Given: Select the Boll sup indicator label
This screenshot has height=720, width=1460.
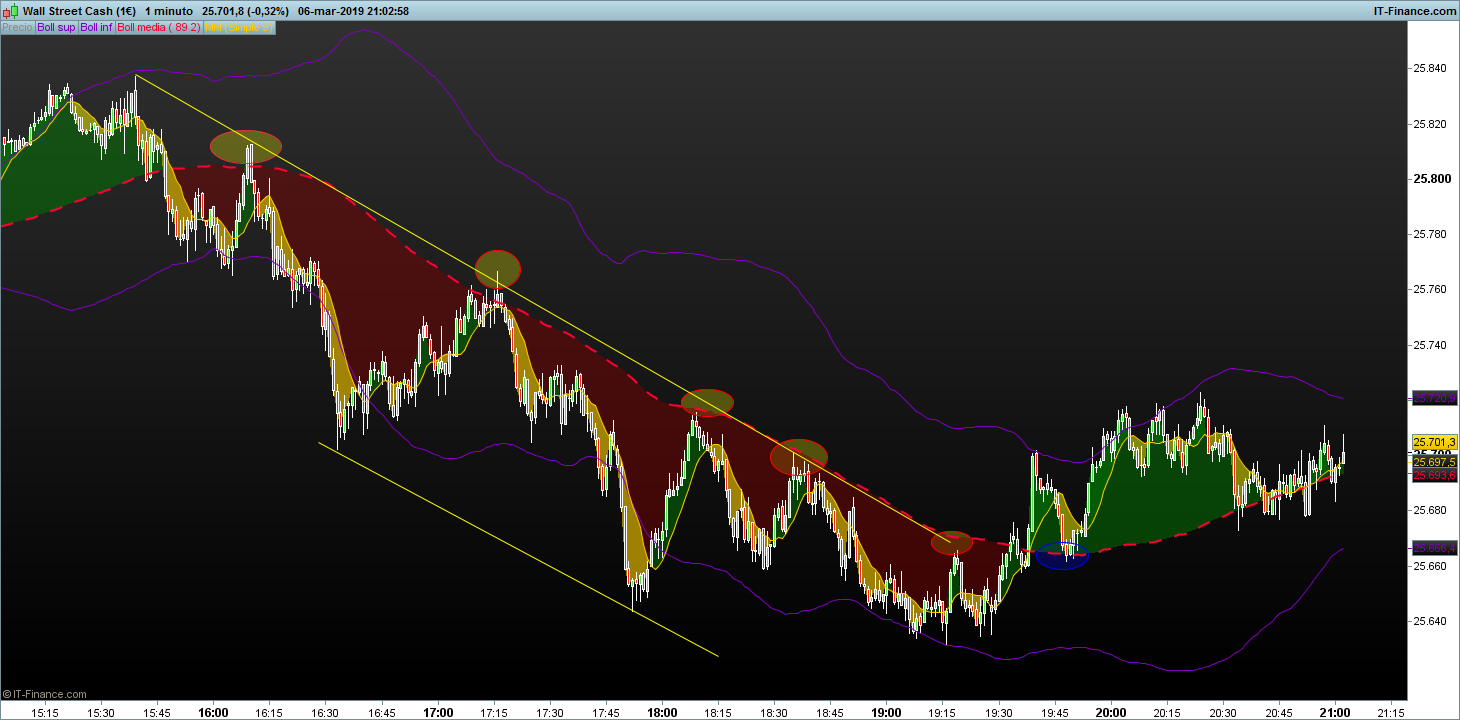Looking at the screenshot, I should pos(56,28).
